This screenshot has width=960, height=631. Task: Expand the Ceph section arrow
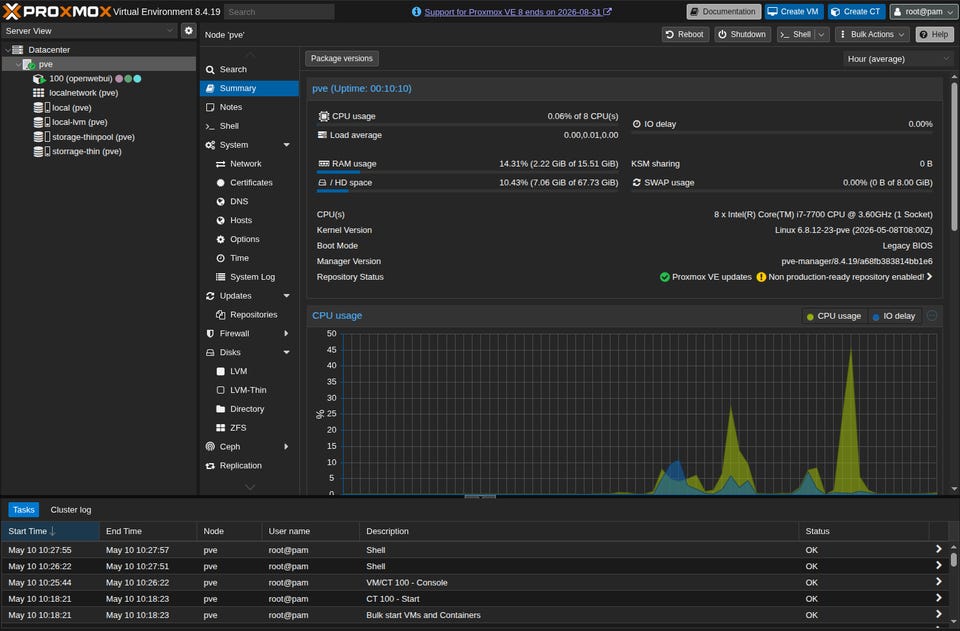pyautogui.click(x=287, y=447)
